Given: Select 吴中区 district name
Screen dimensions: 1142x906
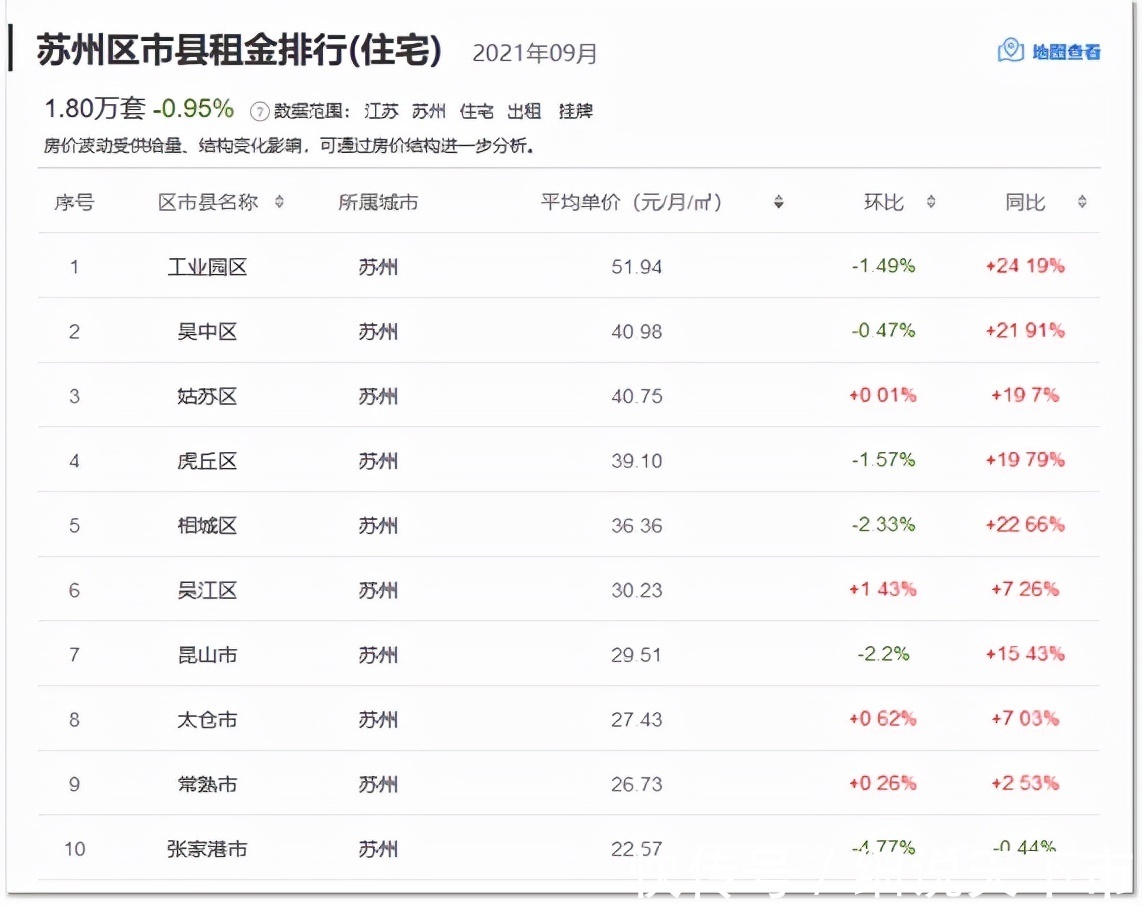Looking at the screenshot, I should coord(208,332).
